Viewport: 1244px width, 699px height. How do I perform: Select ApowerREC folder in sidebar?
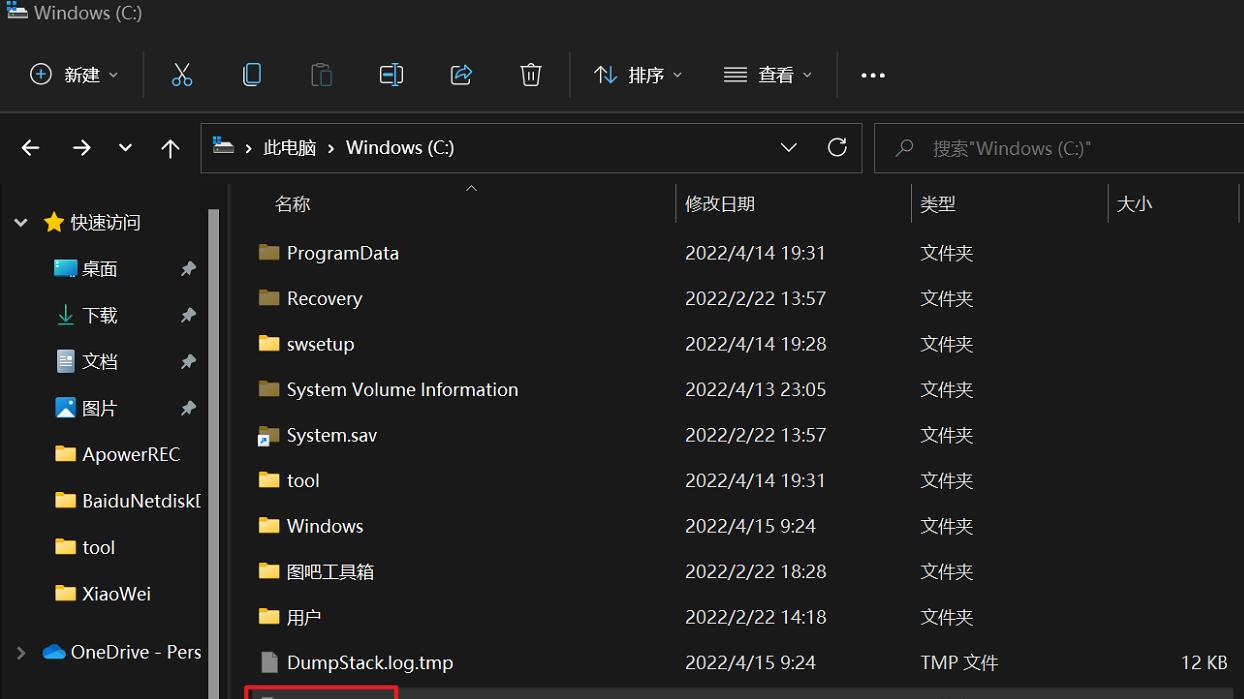point(131,454)
